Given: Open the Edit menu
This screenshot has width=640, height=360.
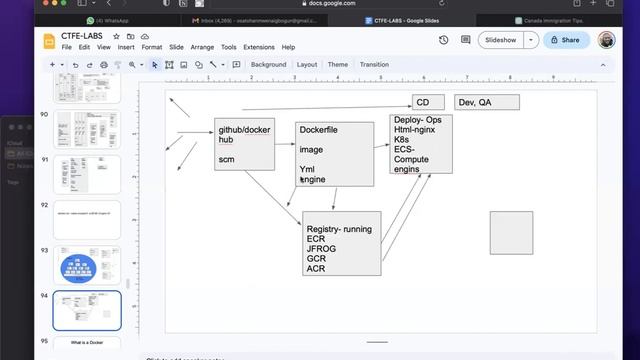Looking at the screenshot, I should coord(84,47).
